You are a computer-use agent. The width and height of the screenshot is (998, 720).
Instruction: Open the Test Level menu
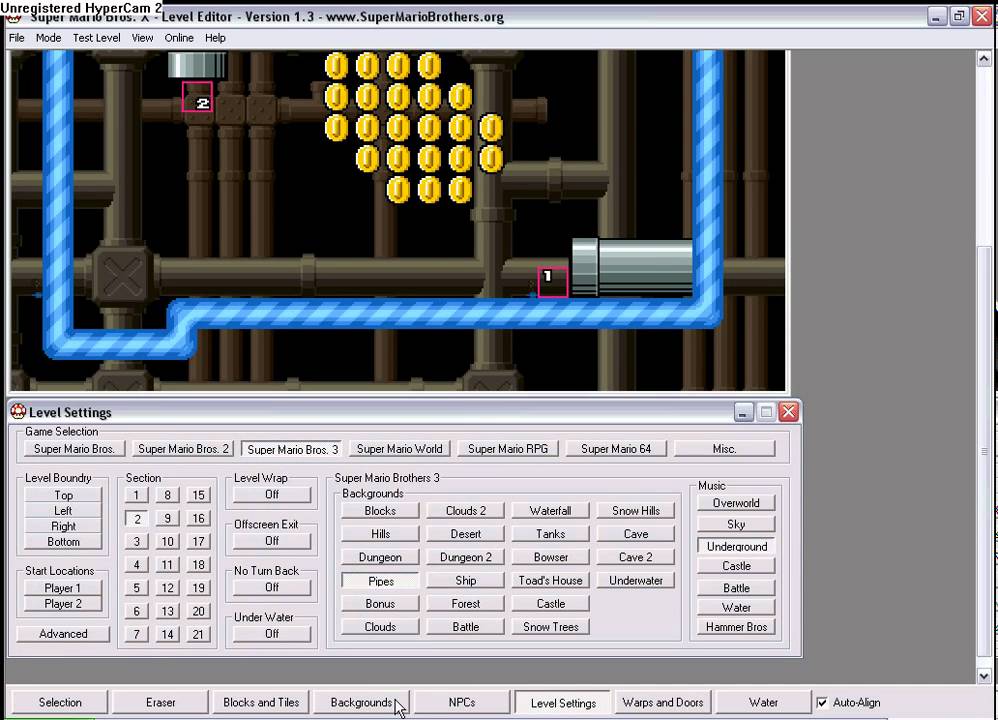[96, 38]
